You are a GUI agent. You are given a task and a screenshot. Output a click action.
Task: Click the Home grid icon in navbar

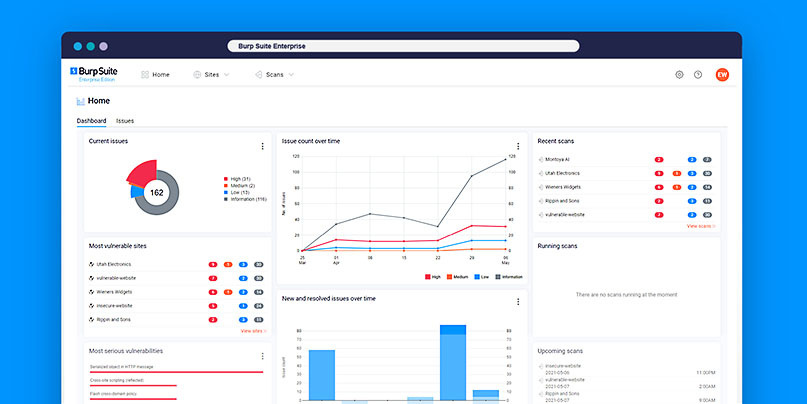145,75
